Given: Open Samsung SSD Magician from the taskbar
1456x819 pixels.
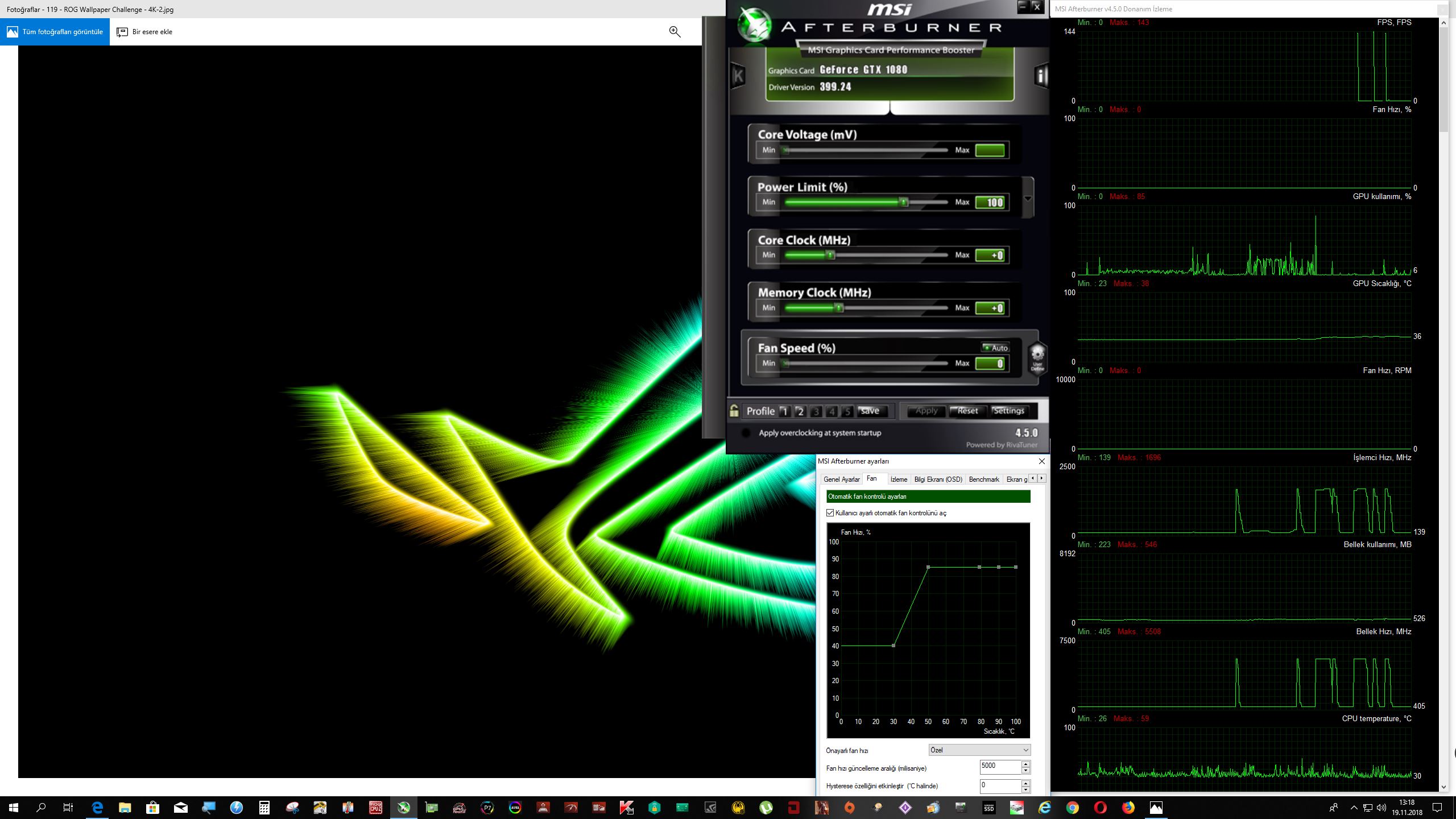Looking at the screenshot, I should (x=989, y=808).
